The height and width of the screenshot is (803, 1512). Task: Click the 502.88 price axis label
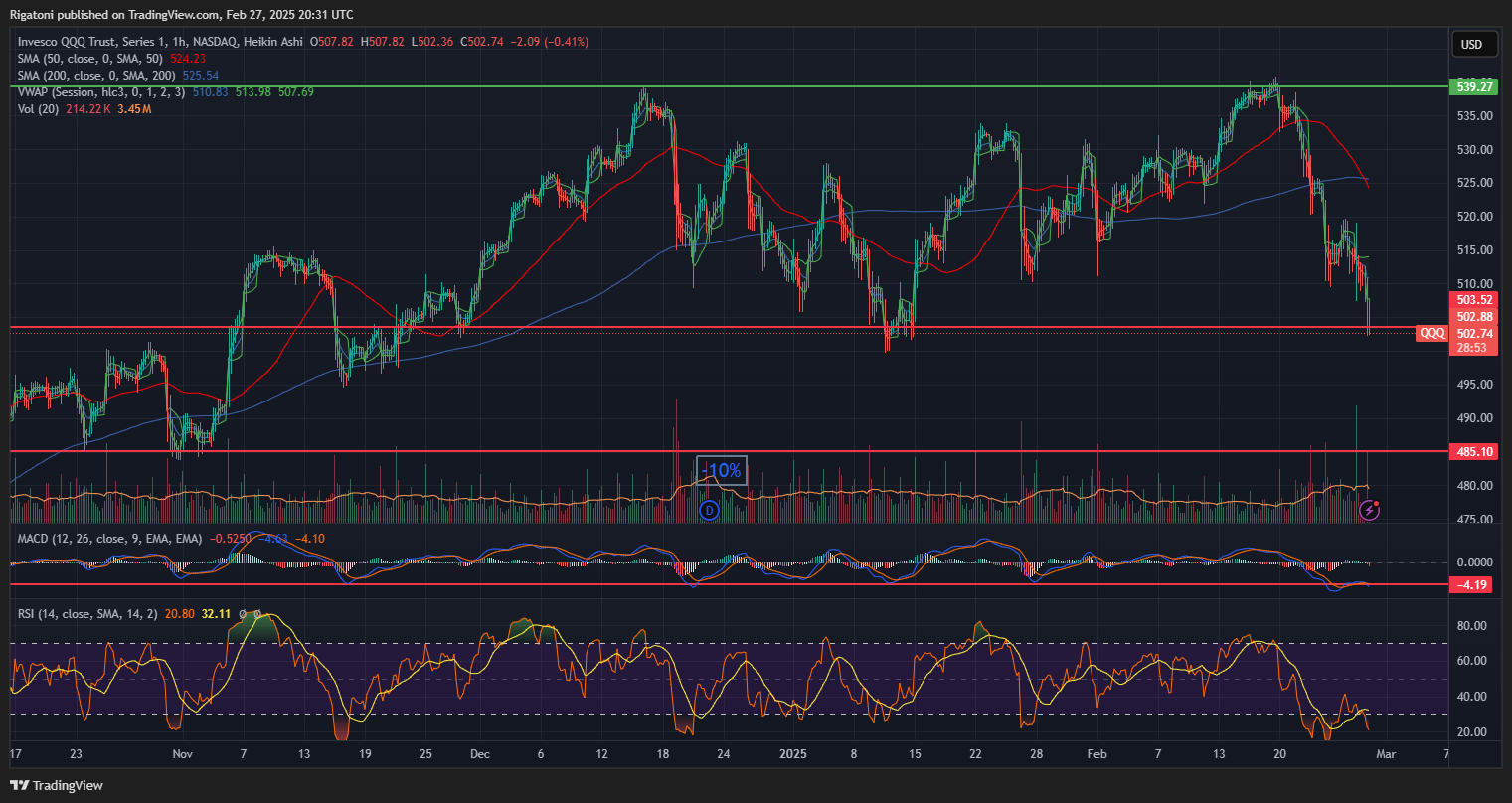pos(1476,317)
